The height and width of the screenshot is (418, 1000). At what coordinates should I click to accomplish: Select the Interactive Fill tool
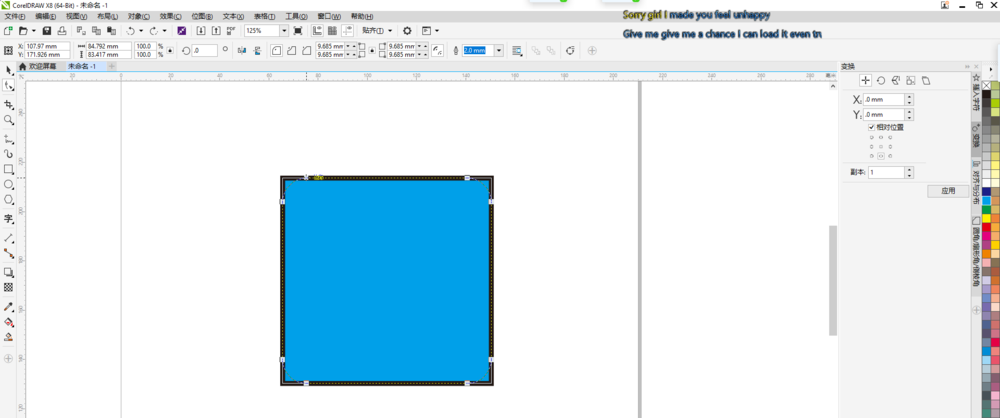point(8,322)
